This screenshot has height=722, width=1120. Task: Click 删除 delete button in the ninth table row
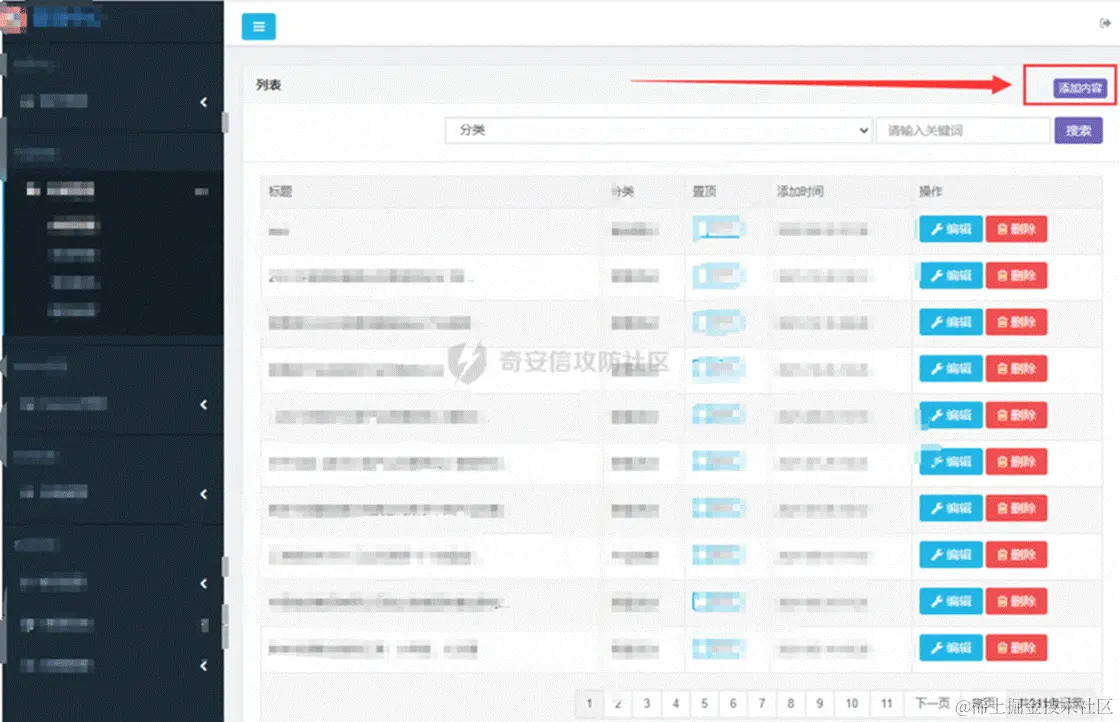tap(1016, 601)
